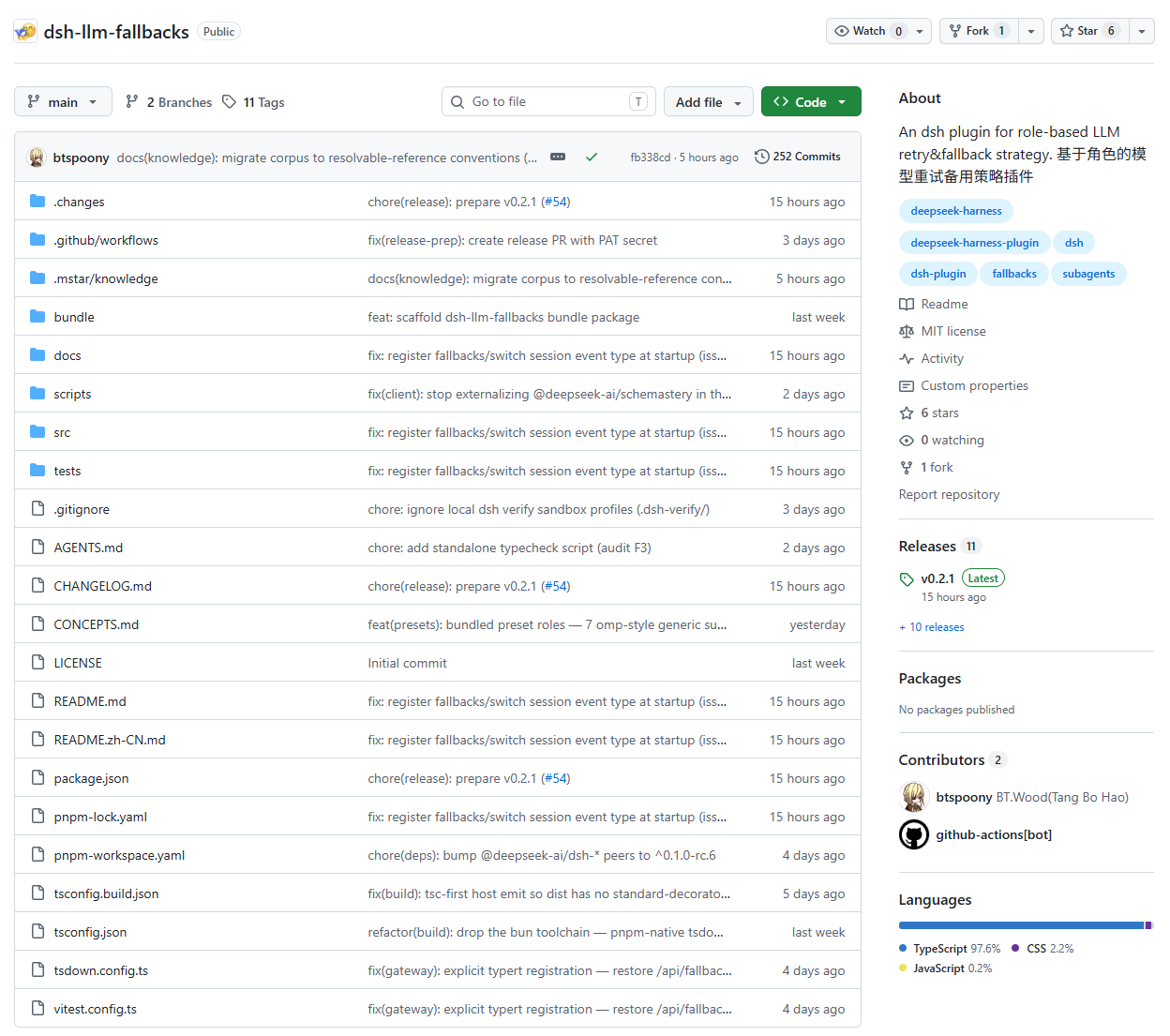Select the deepseek-harness topic tag
The height and width of the screenshot is (1036, 1170).
[x=956, y=211]
